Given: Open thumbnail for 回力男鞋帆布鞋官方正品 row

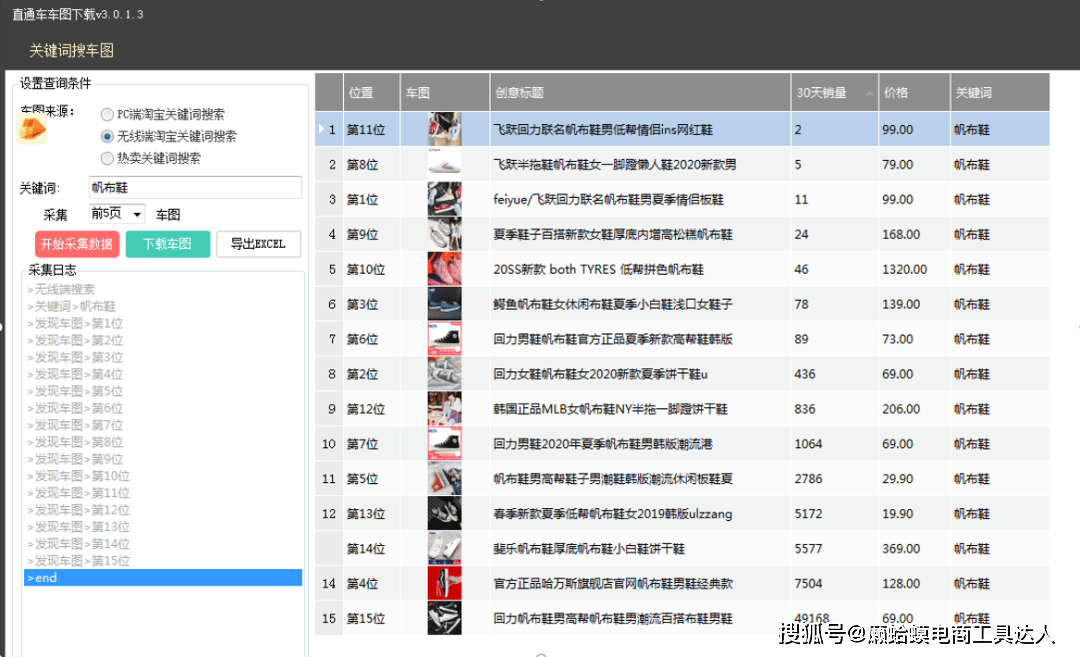Looking at the screenshot, I should click(x=444, y=339).
